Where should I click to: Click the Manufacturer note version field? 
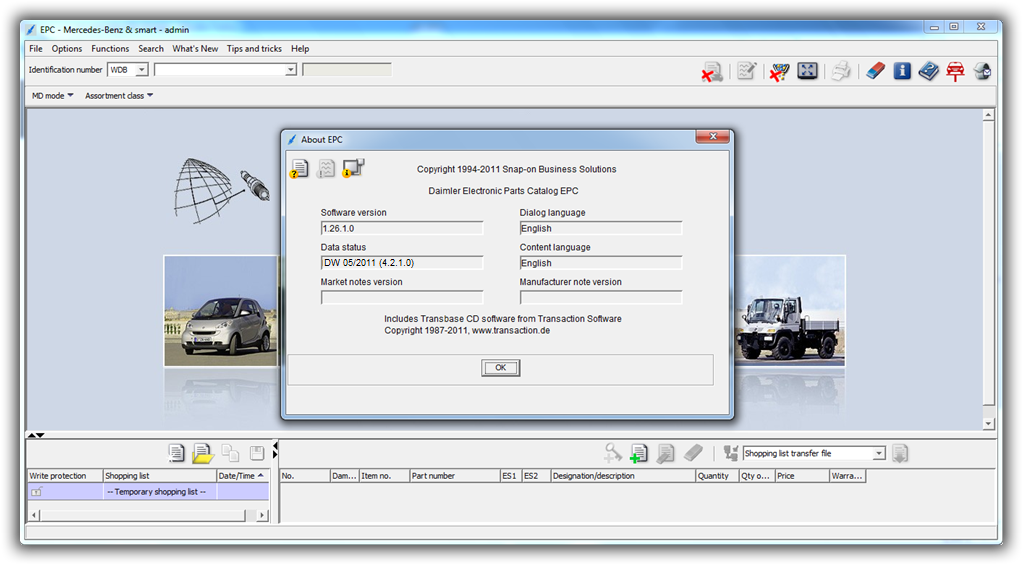(601, 298)
